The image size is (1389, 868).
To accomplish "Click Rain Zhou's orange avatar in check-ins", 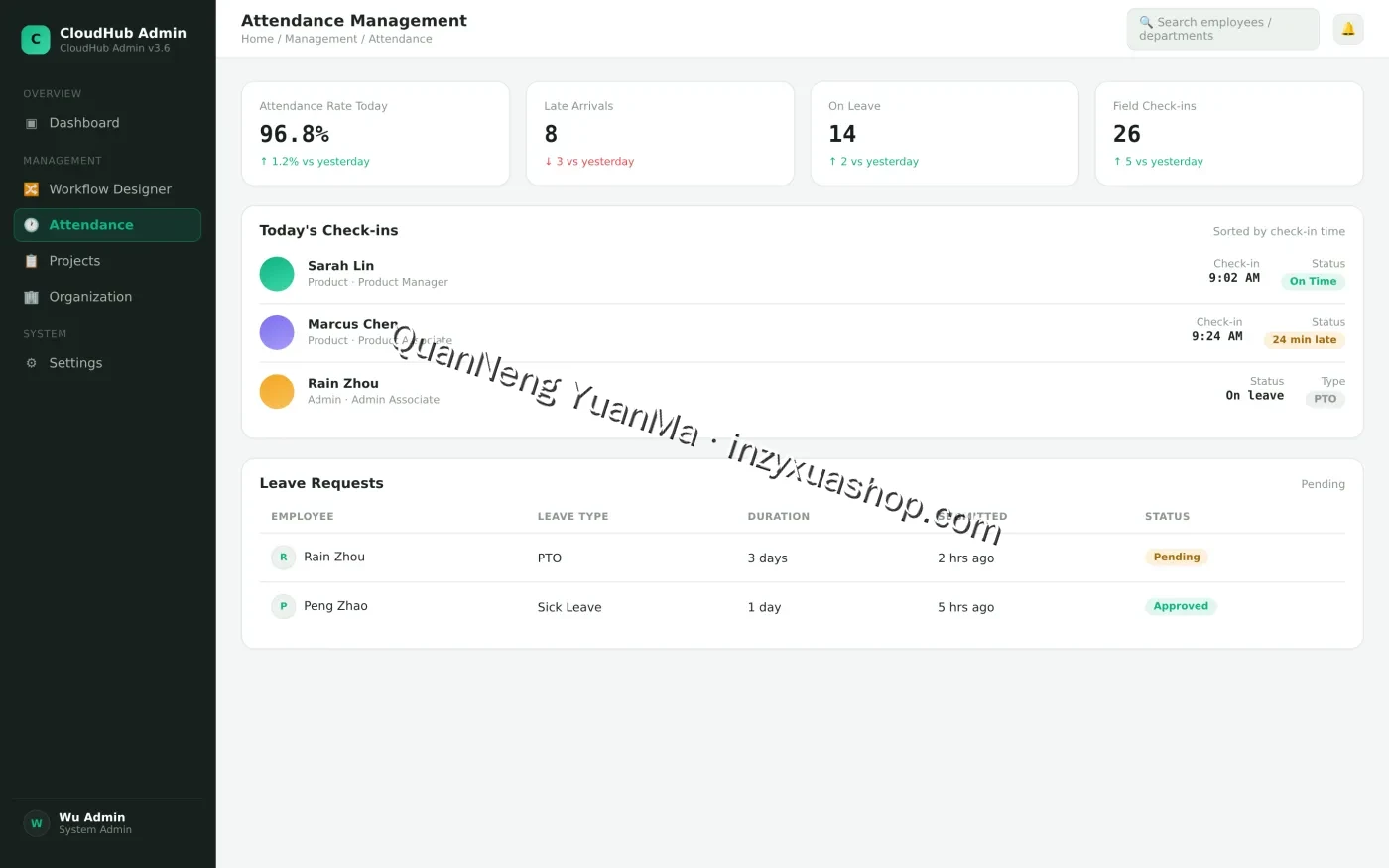I will [x=277, y=391].
